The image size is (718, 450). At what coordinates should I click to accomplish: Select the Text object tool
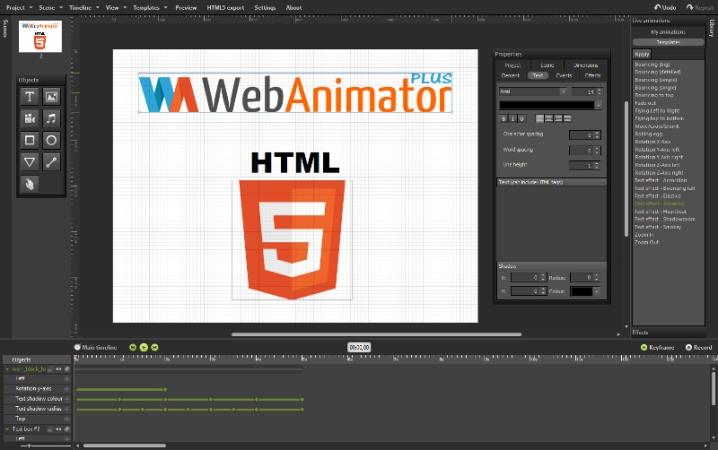pyautogui.click(x=29, y=97)
